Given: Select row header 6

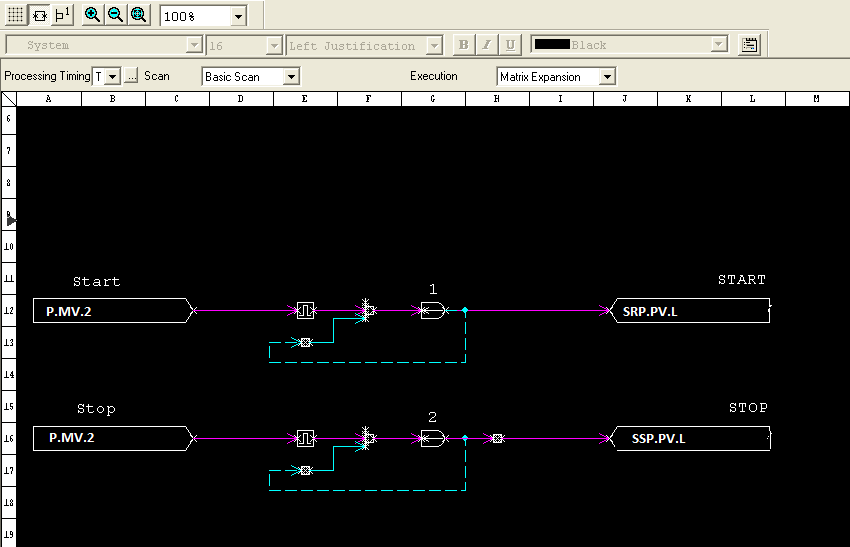Looking at the screenshot, I should click(x=9, y=119).
